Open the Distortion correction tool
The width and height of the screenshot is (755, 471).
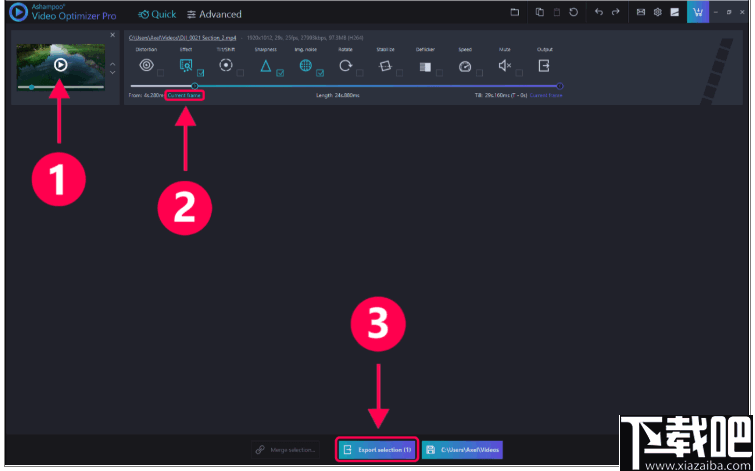point(146,65)
